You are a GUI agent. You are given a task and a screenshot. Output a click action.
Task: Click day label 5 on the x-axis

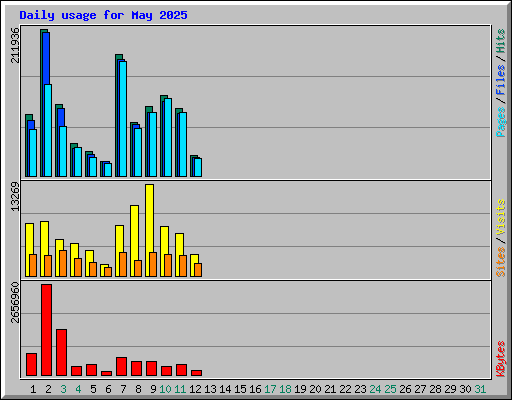pyautogui.click(x=93, y=389)
